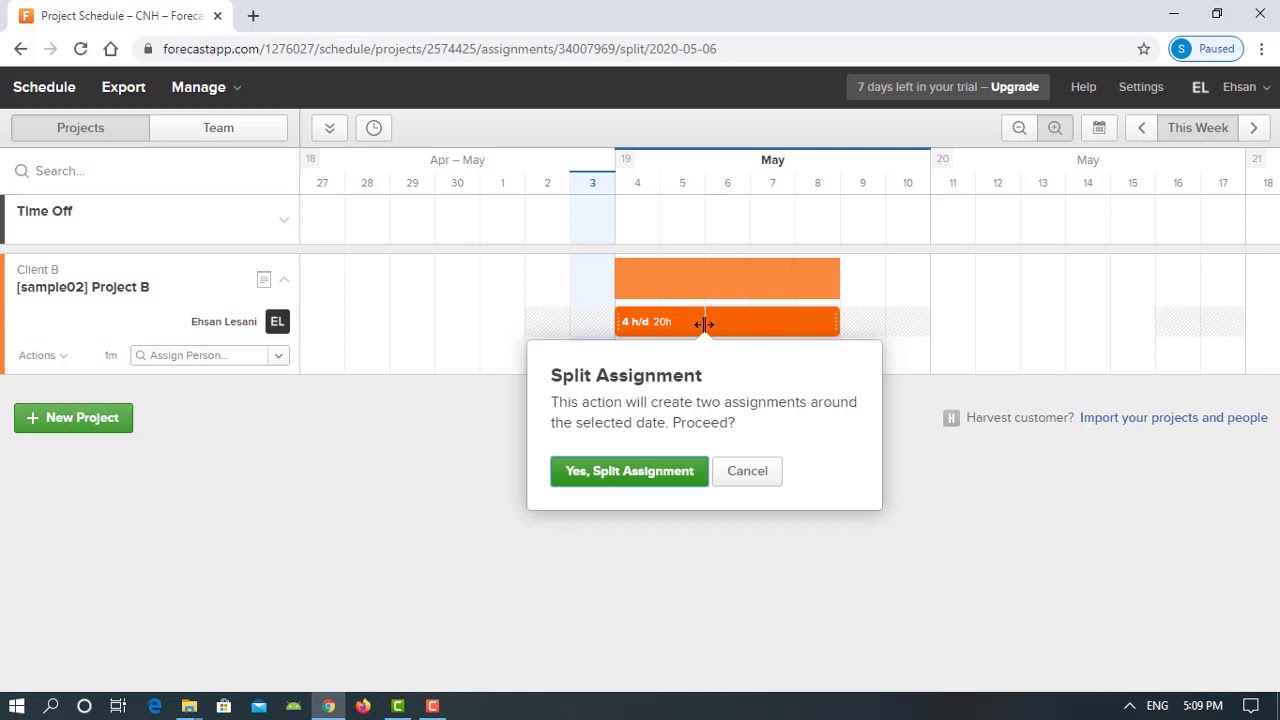Viewport: 1280px width, 720px height.
Task: Click the Ehsan Lesani name label
Action: [x=224, y=322]
